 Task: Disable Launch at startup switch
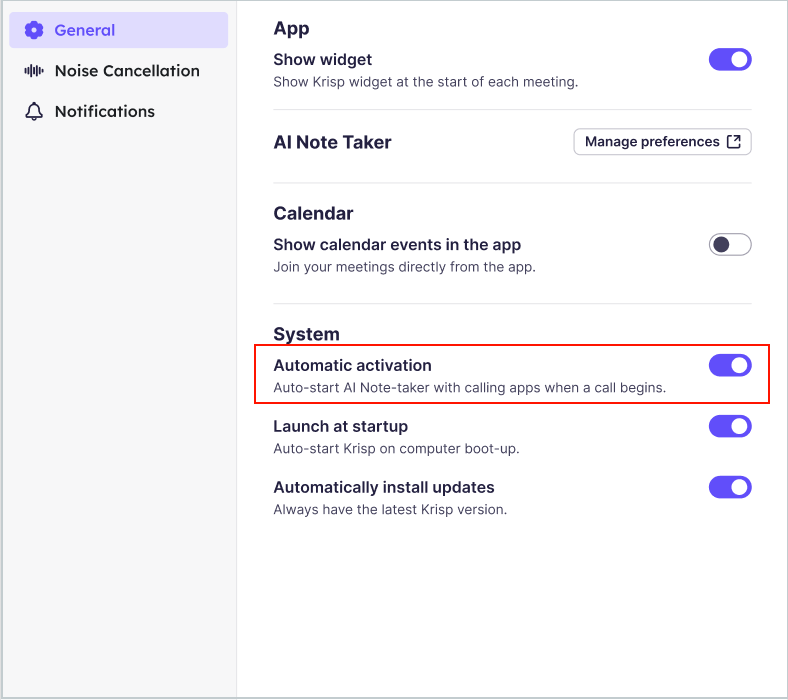tap(730, 426)
